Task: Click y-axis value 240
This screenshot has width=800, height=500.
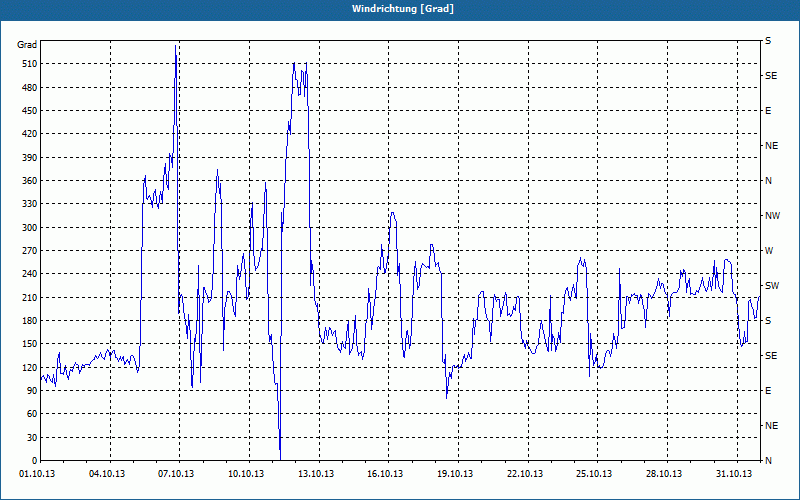Action: 30,274
